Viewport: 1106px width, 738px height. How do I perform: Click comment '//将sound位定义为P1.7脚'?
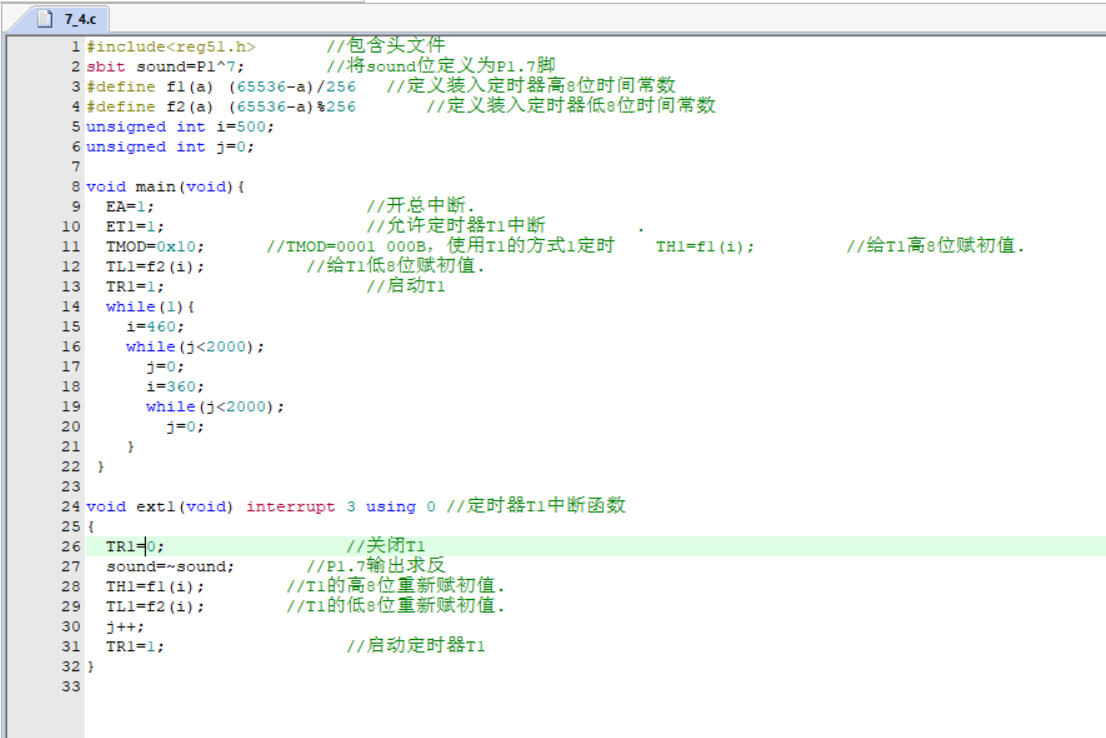tap(441, 66)
